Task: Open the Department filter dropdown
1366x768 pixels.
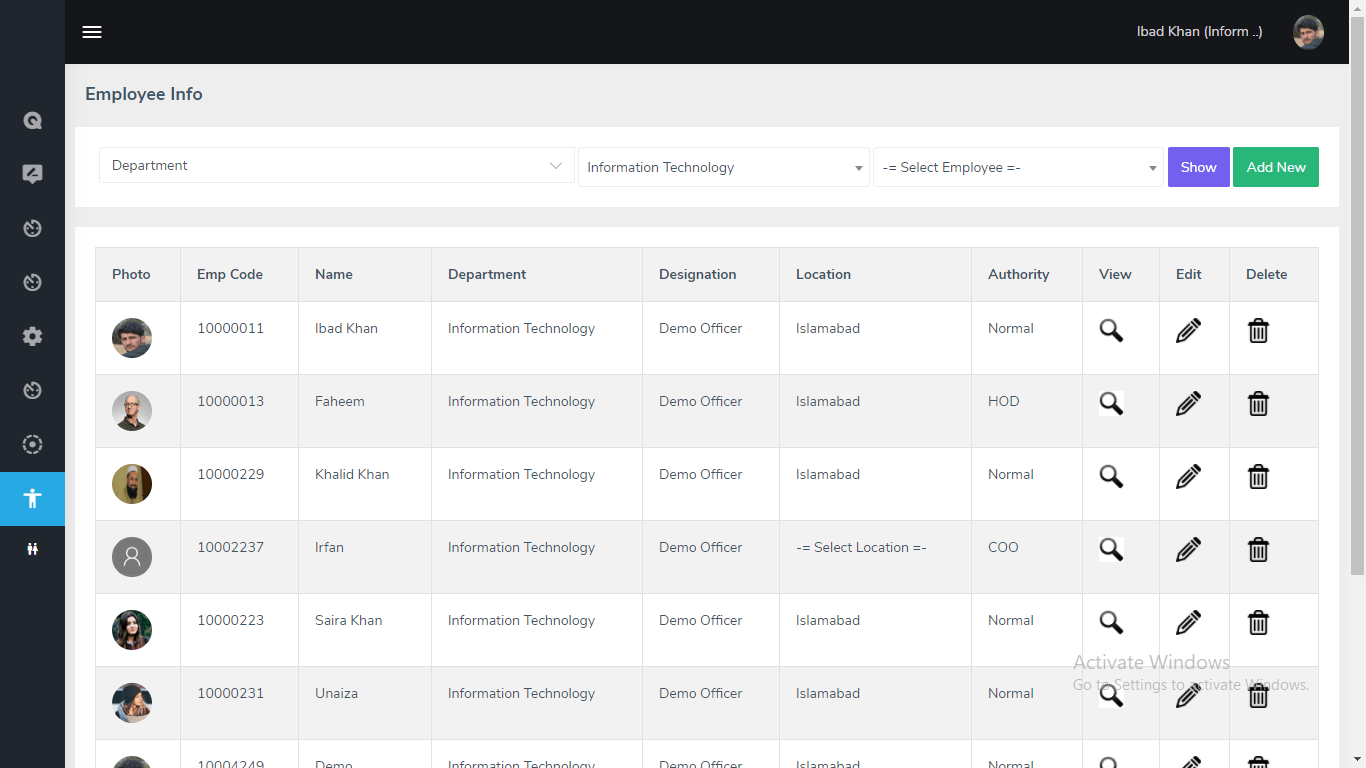Action: tap(336, 166)
